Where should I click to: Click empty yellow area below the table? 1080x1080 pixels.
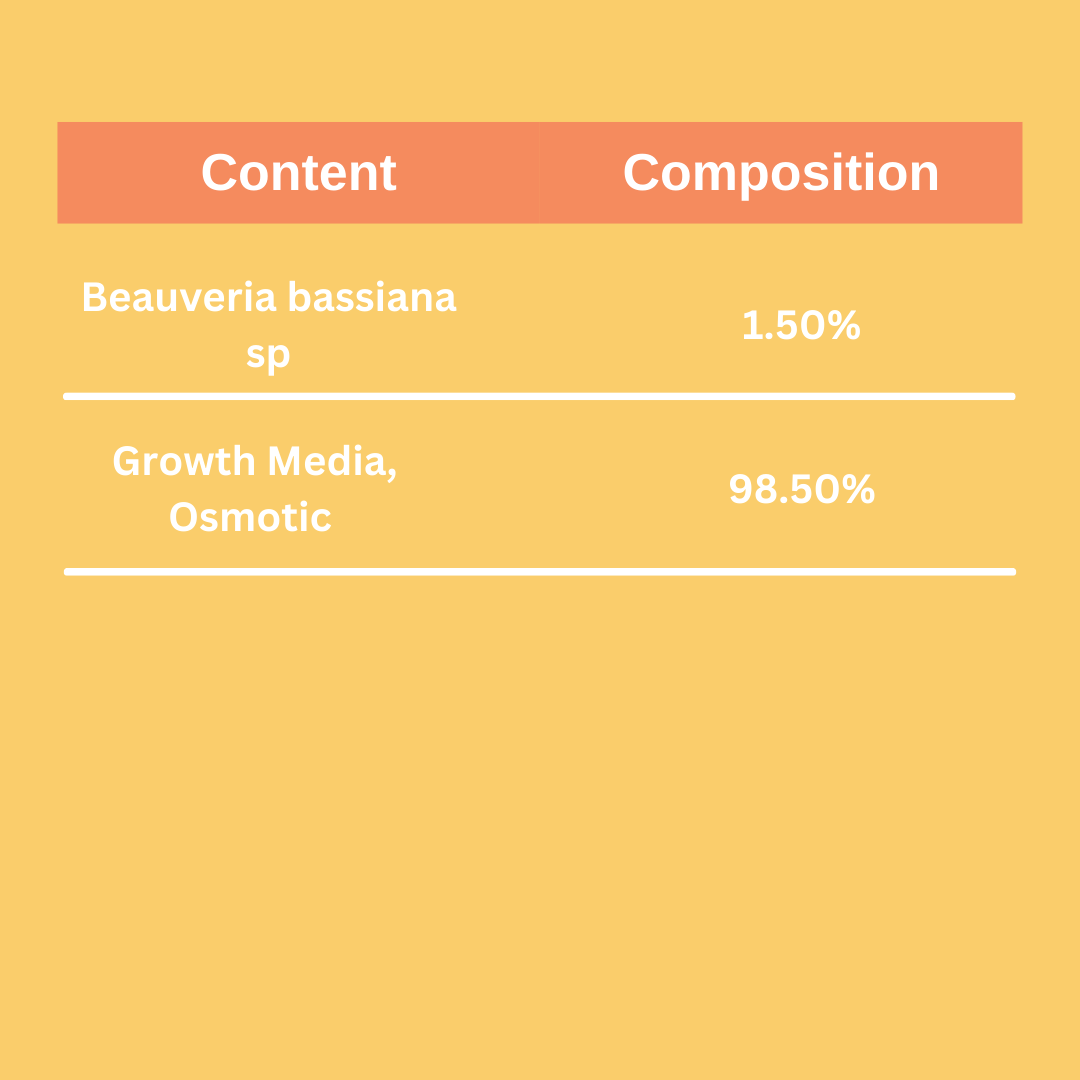(540, 827)
